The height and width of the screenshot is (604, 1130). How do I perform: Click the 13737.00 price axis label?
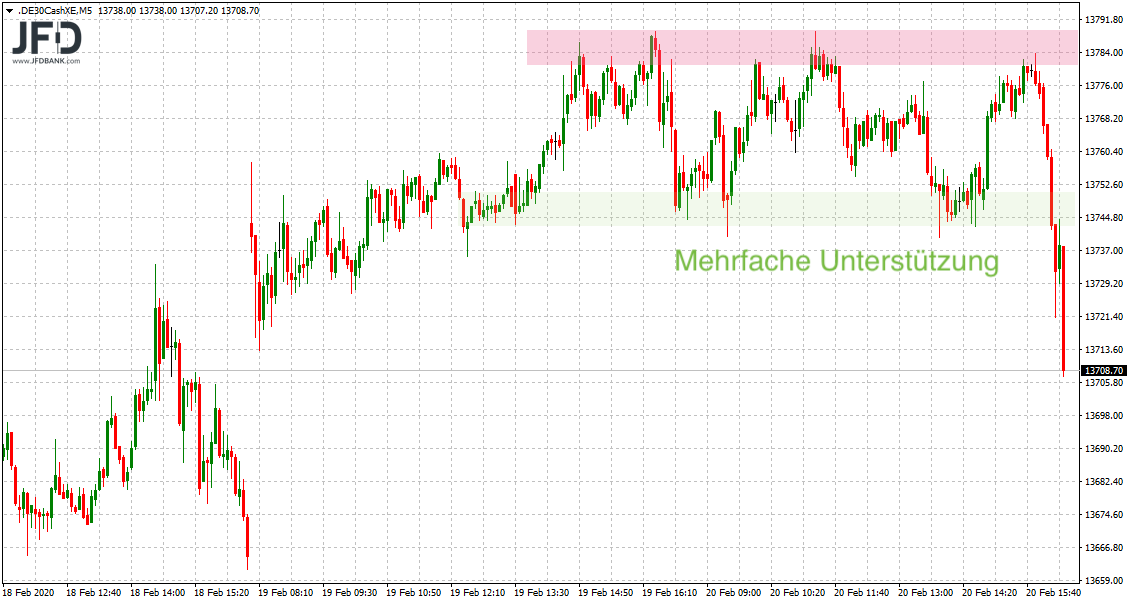click(1103, 250)
